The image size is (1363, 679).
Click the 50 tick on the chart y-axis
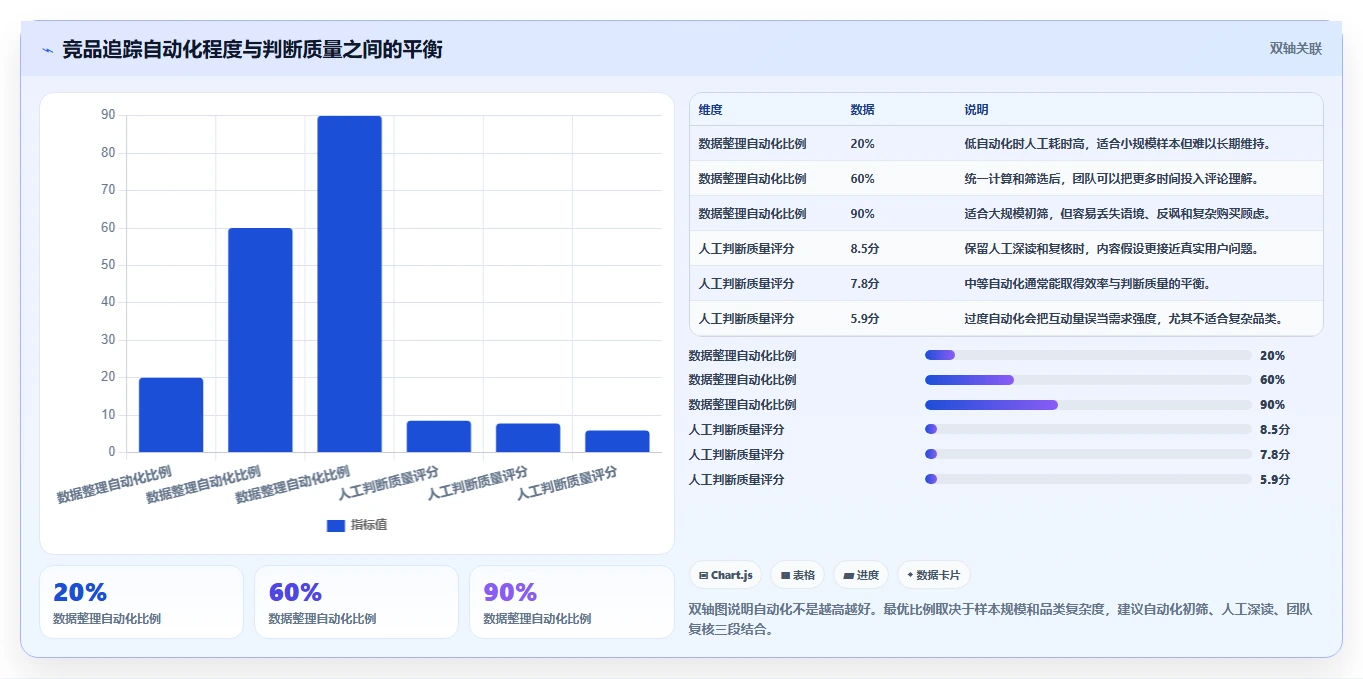click(108, 265)
